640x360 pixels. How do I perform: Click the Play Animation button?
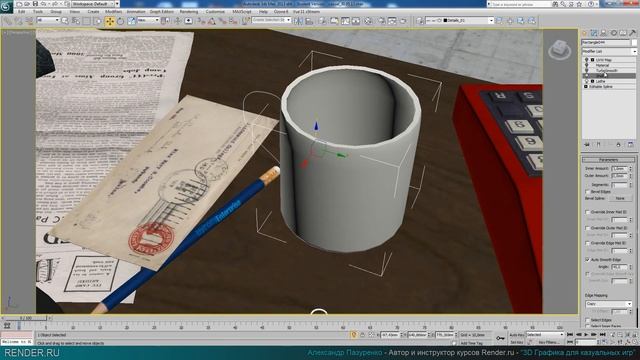[x=586, y=335]
